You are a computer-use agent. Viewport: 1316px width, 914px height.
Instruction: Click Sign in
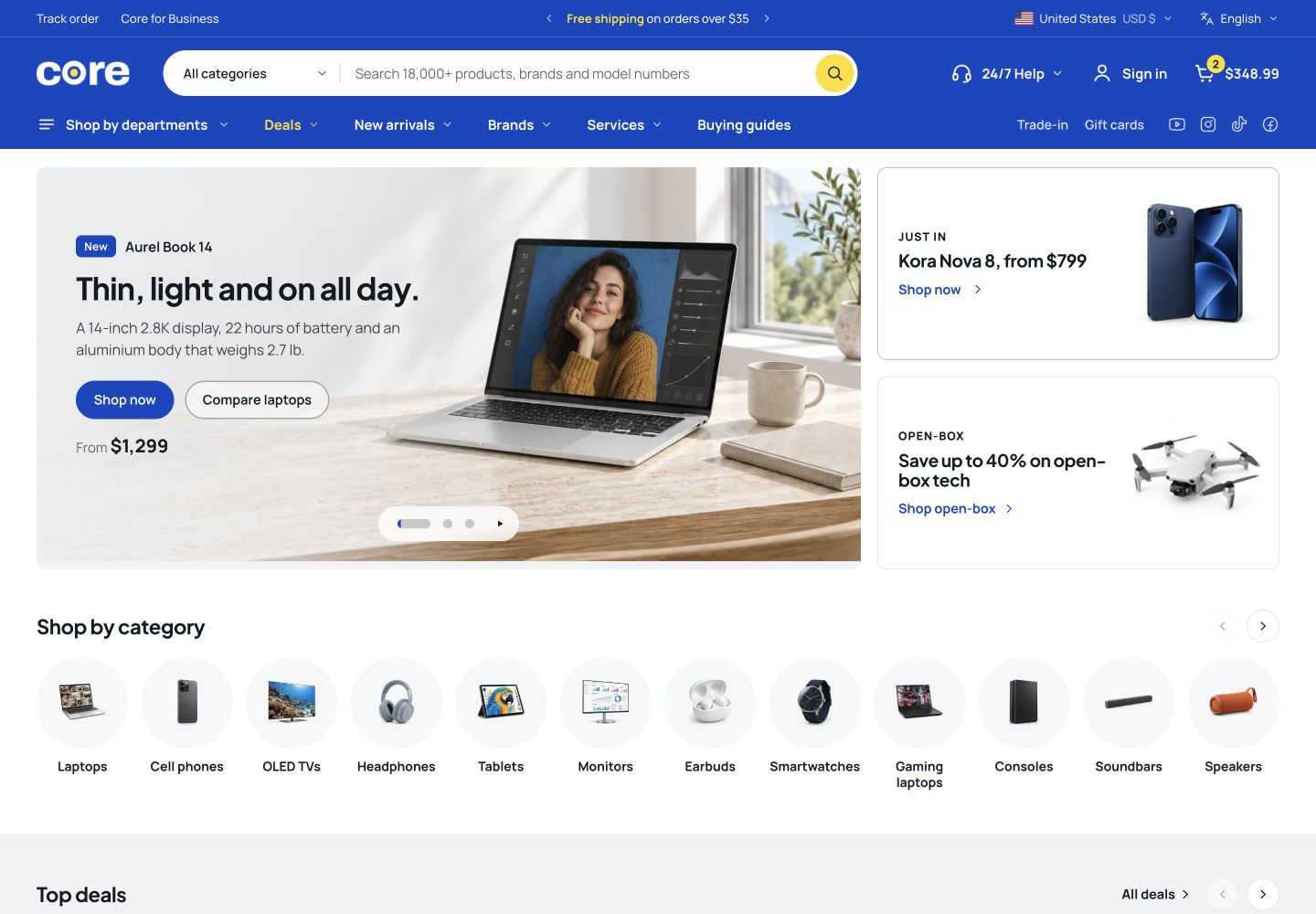pos(1130,73)
